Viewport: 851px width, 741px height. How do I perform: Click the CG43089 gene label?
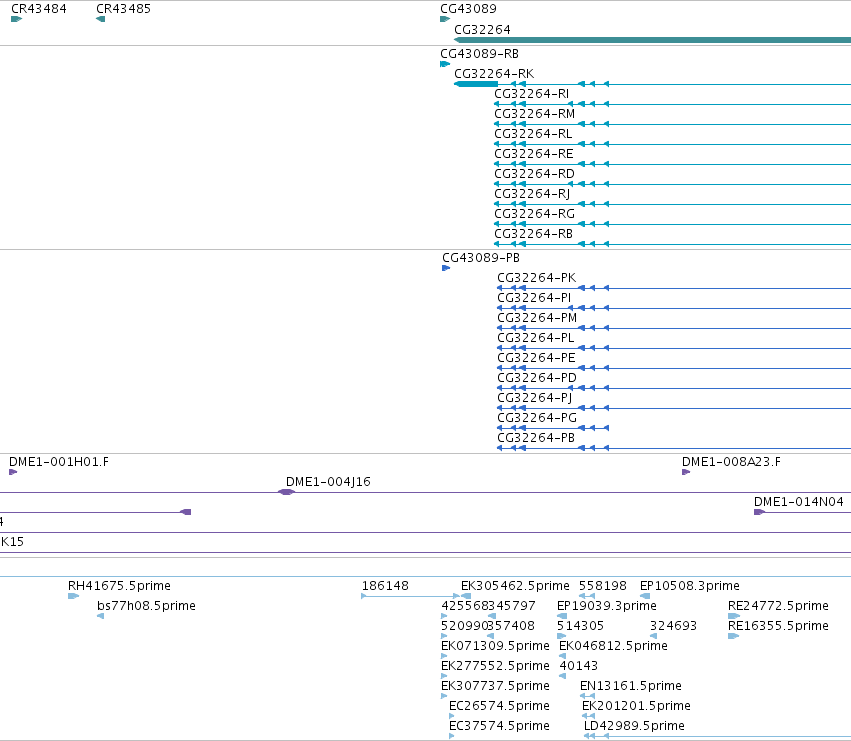(x=468, y=9)
